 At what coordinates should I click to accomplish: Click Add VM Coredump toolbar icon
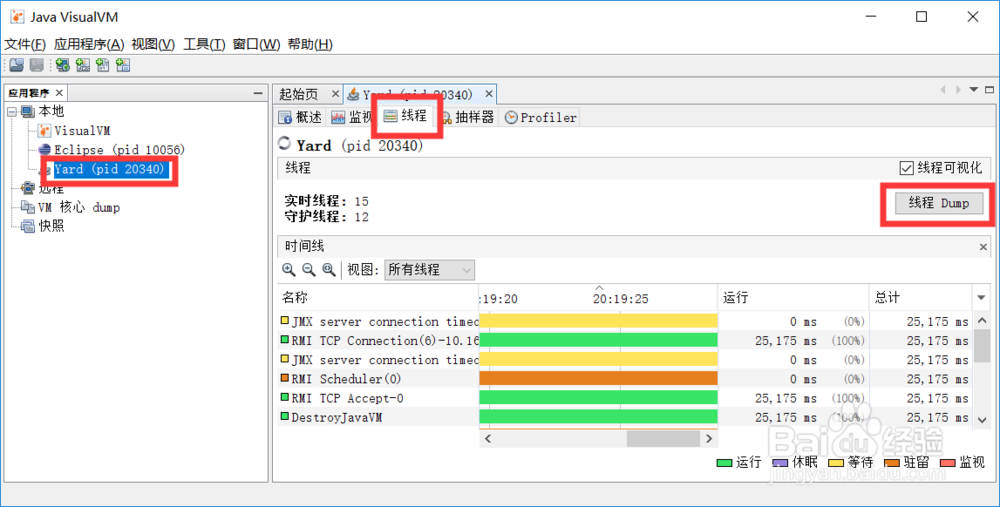[103, 64]
